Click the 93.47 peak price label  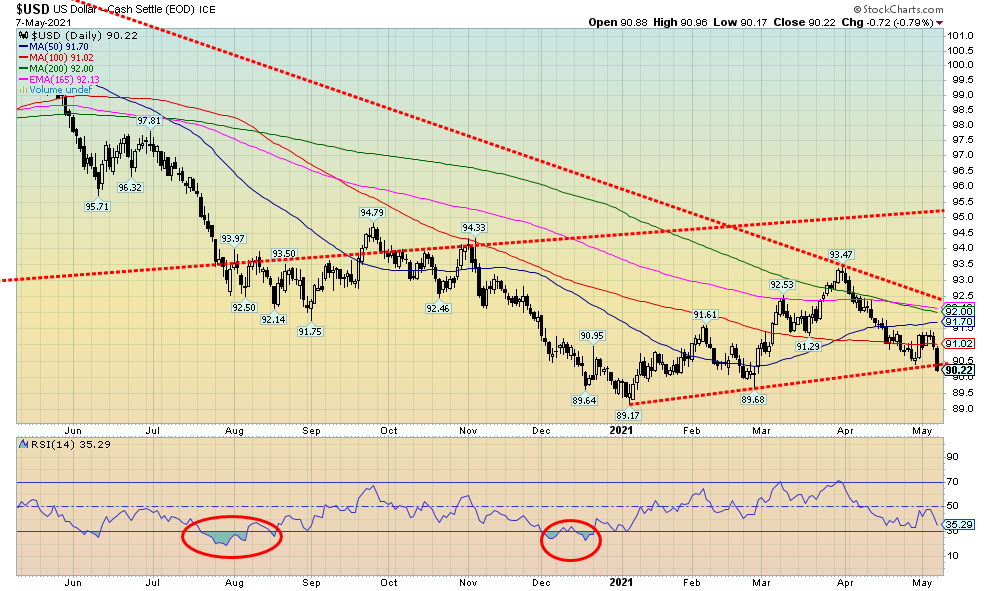pos(843,256)
